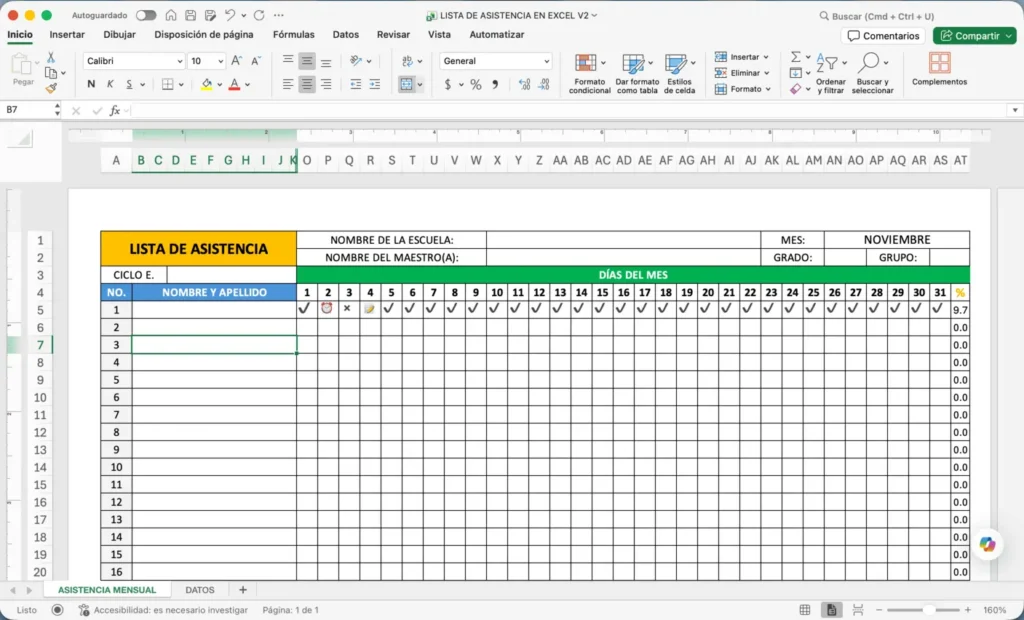
Task: Toggle the Autoguardado switch
Action: [146, 15]
